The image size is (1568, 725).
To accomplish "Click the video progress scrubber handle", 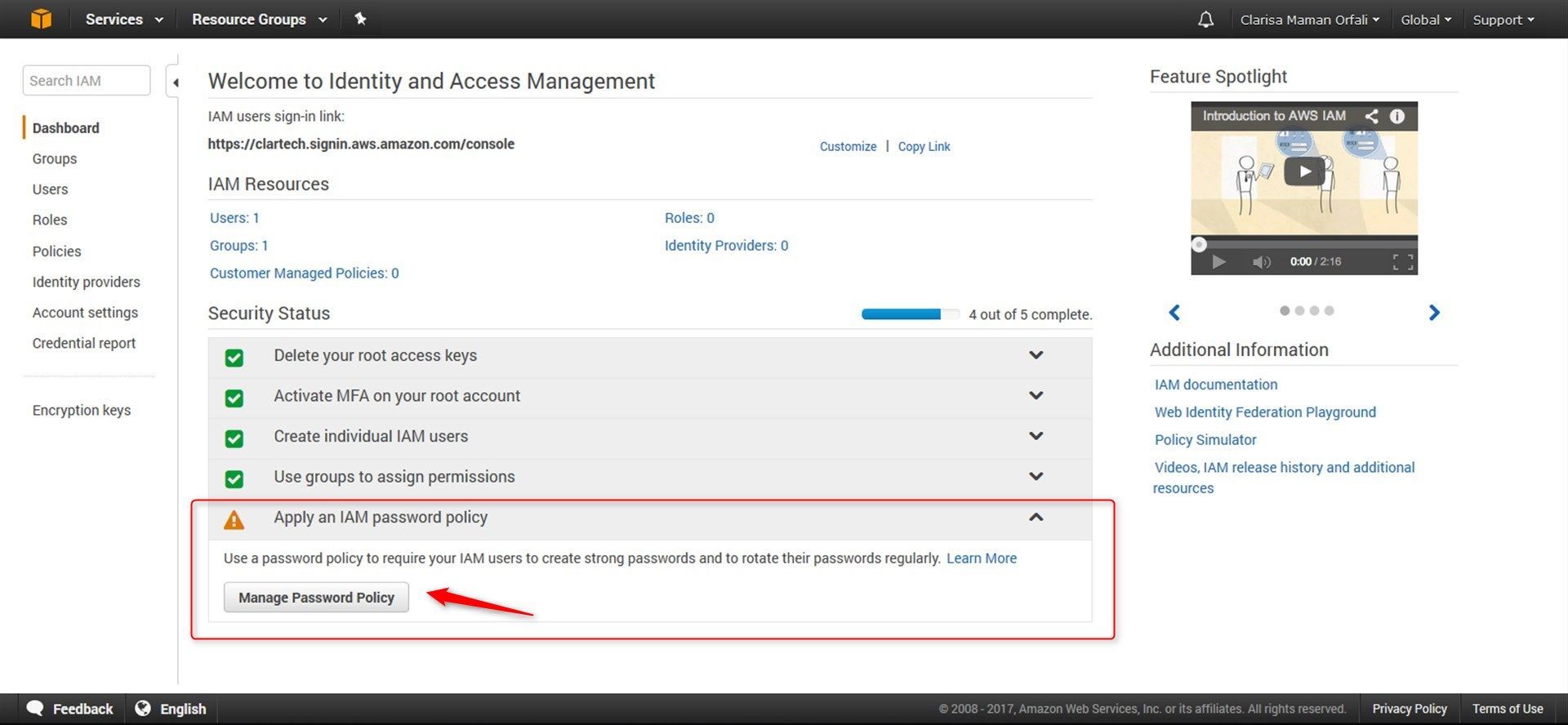I will [x=1199, y=244].
